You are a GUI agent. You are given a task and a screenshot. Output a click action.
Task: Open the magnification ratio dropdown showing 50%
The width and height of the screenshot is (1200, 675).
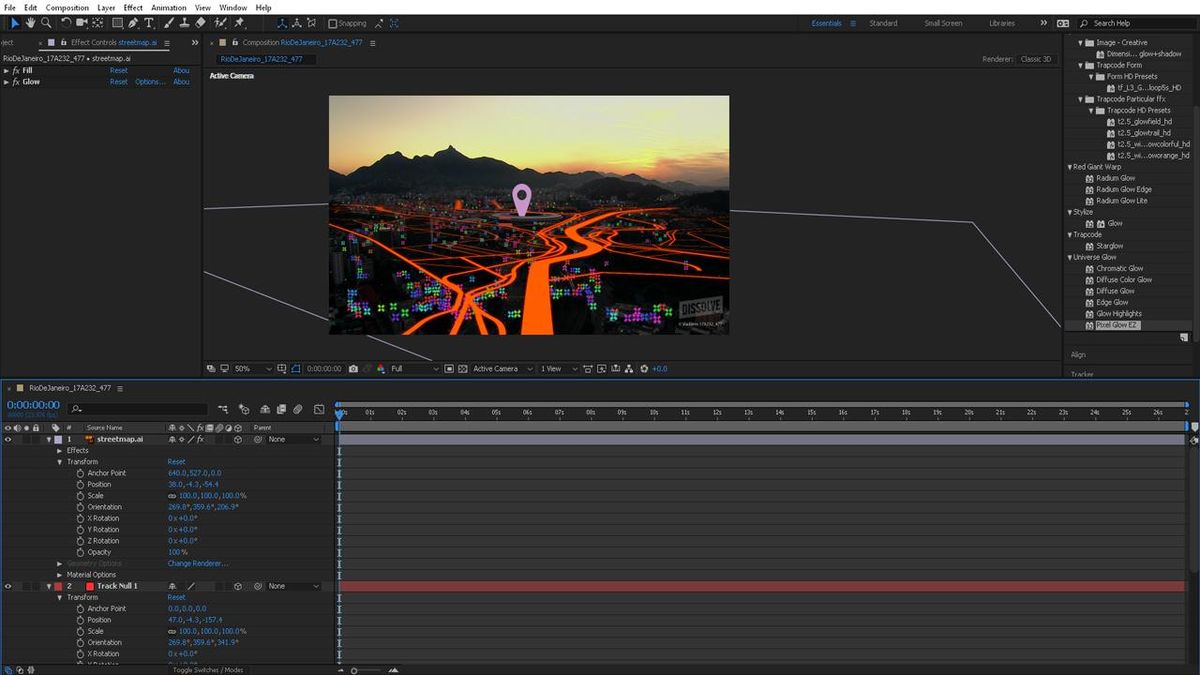(240, 368)
